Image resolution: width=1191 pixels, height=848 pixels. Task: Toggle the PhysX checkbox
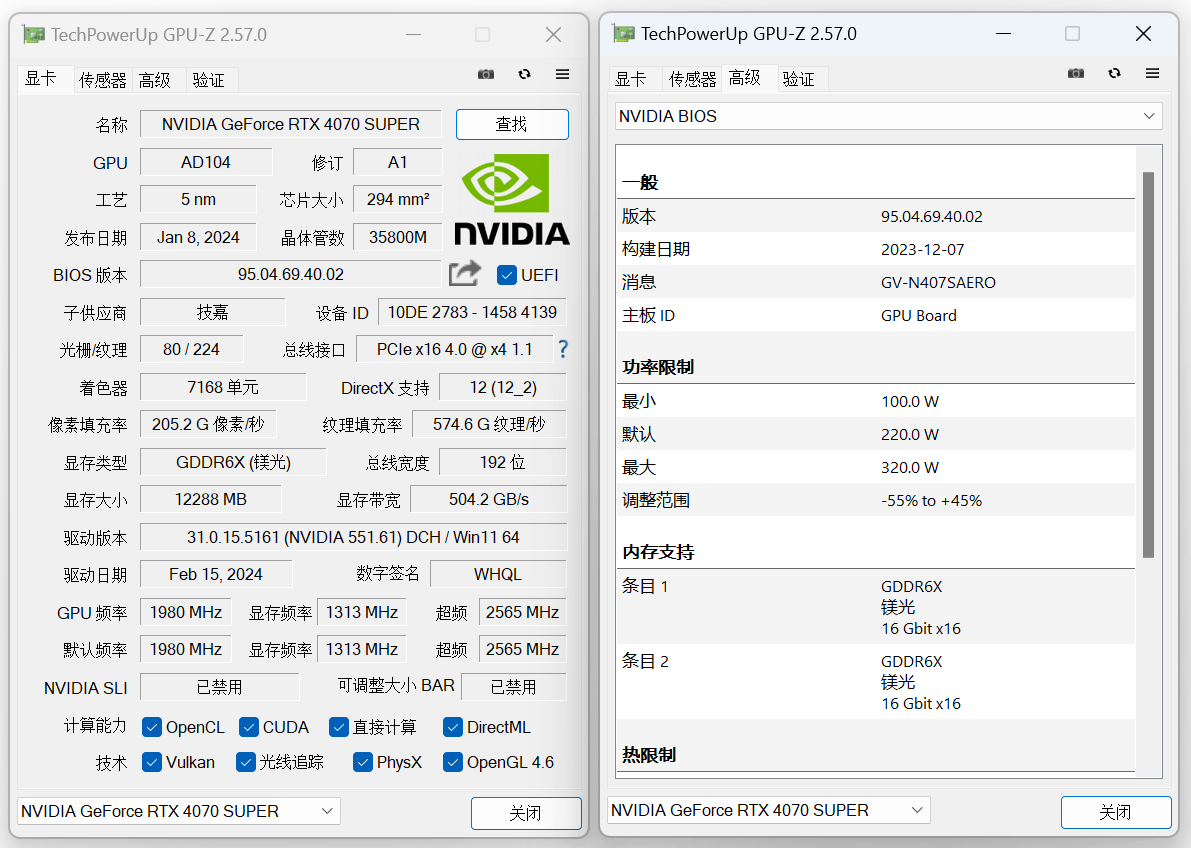[363, 762]
